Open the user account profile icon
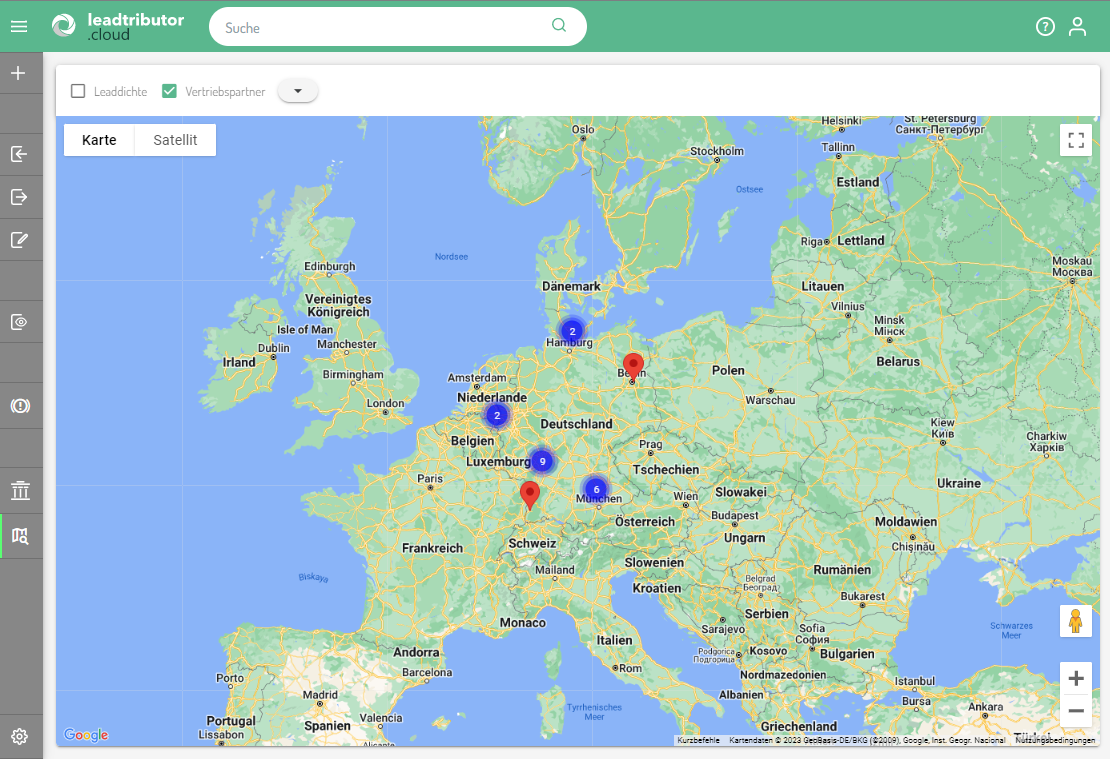Image resolution: width=1110 pixels, height=759 pixels. point(1077,27)
